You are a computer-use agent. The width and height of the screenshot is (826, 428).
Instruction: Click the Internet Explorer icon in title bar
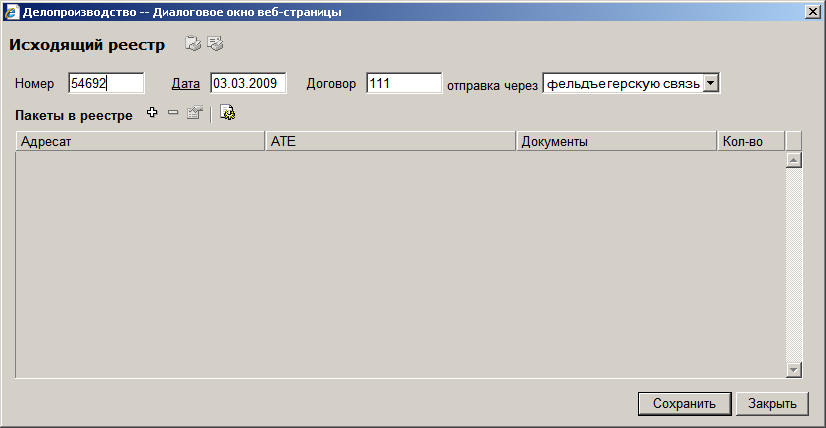pyautogui.click(x=11, y=12)
